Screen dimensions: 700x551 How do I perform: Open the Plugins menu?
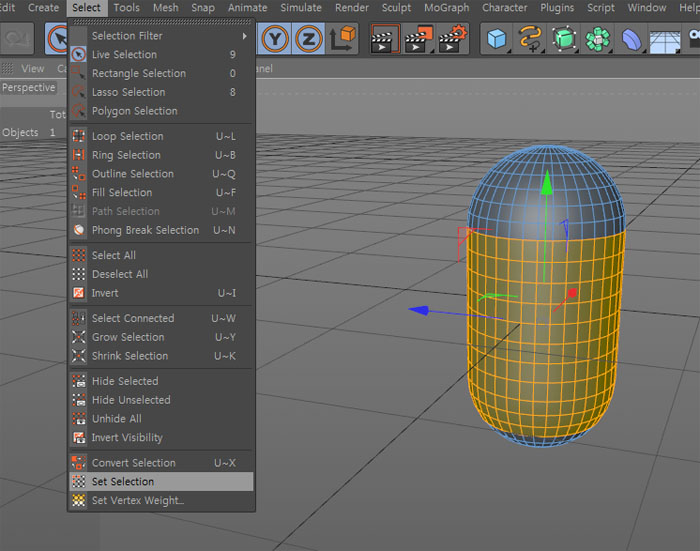557,8
